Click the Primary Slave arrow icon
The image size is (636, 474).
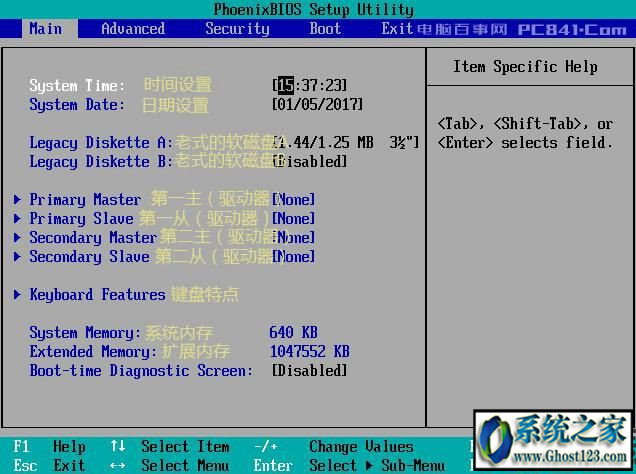point(17,218)
